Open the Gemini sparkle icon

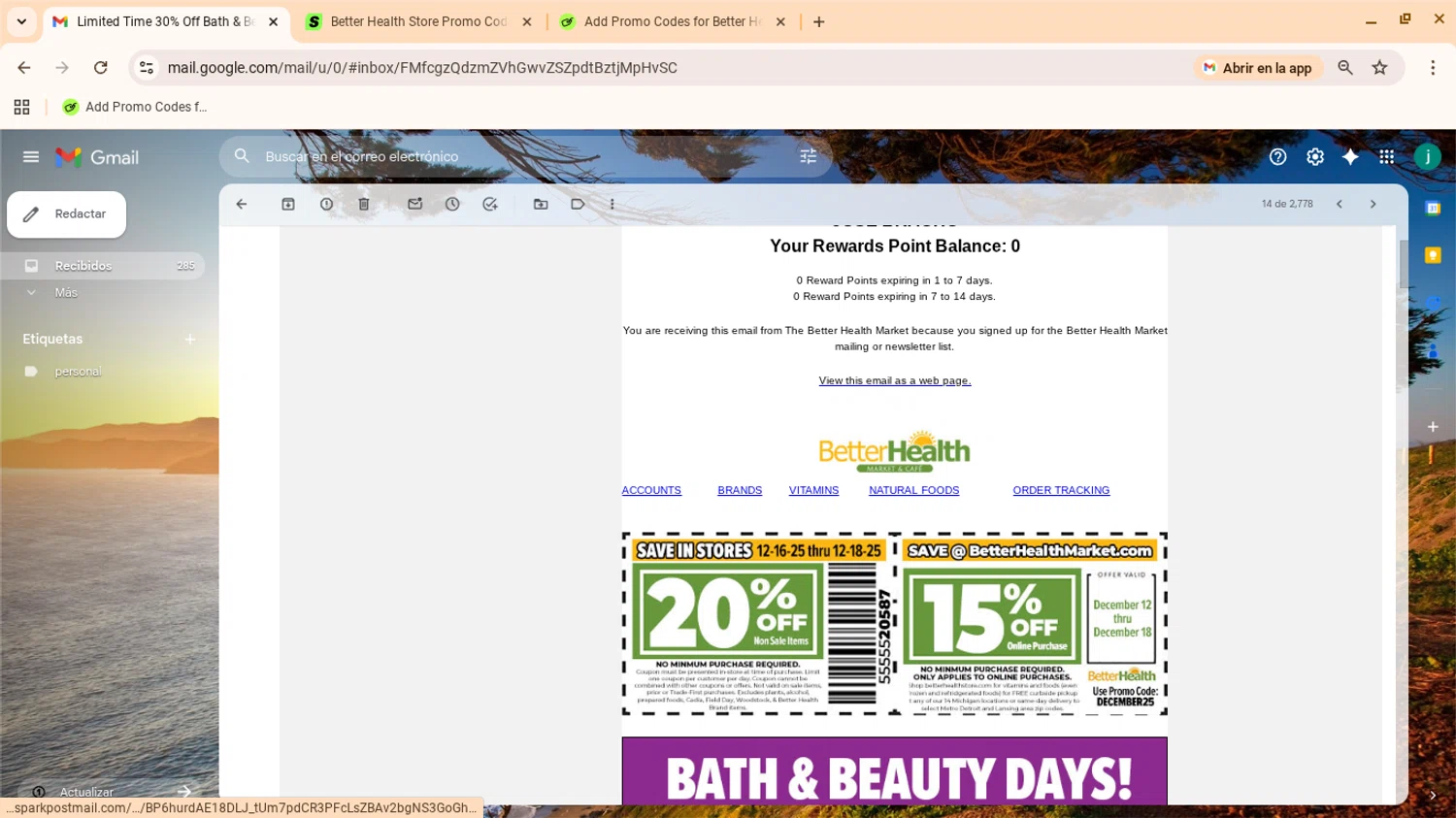pyautogui.click(x=1350, y=156)
